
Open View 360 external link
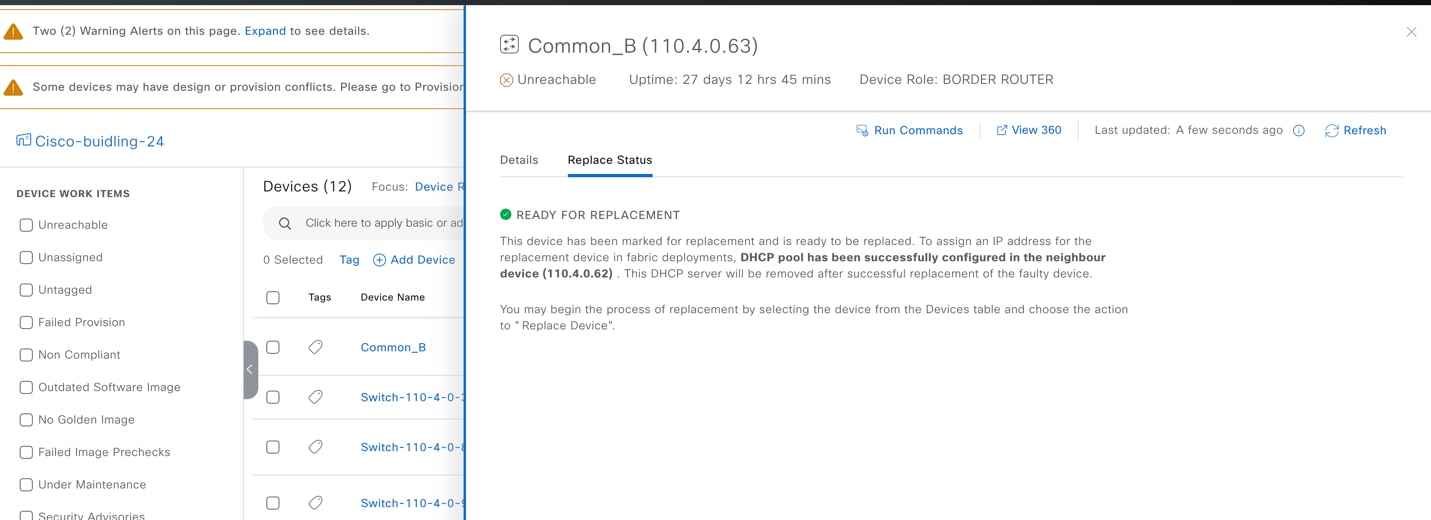[1029, 130]
